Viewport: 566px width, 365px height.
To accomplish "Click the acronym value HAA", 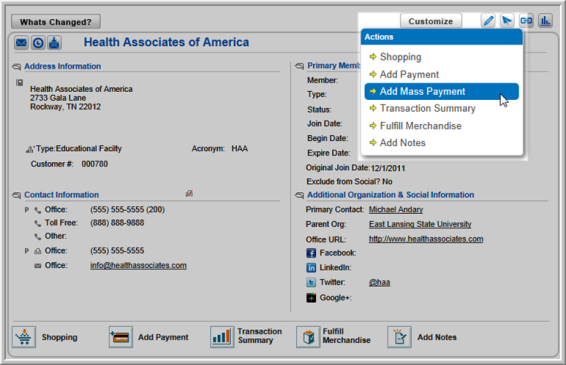I will [x=240, y=148].
